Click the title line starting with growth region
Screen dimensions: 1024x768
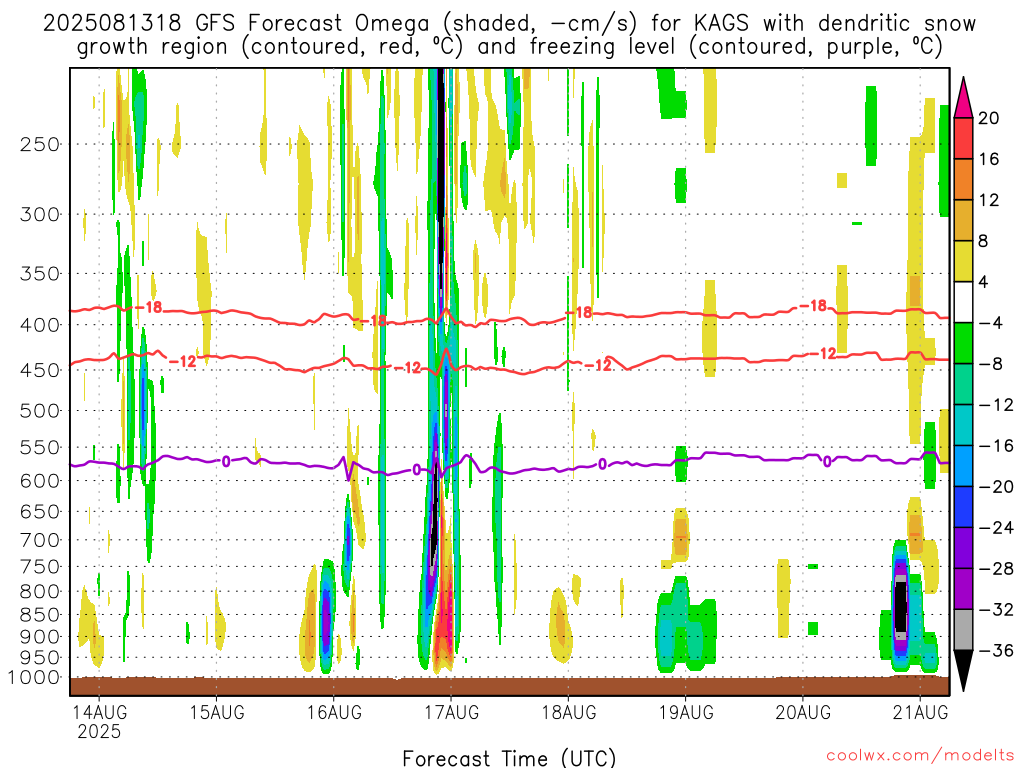tap(509, 47)
